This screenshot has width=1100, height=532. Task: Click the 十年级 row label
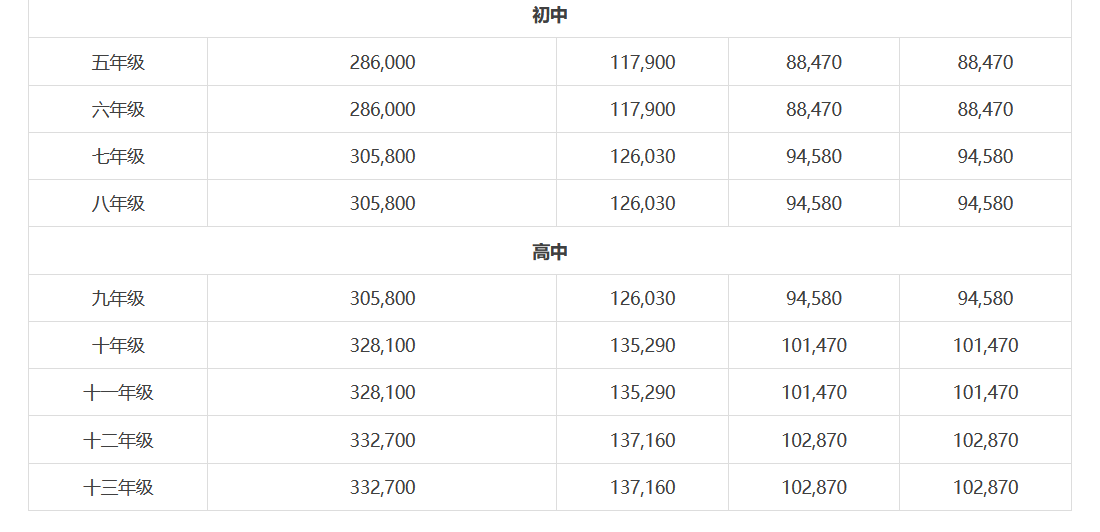pyautogui.click(x=118, y=345)
